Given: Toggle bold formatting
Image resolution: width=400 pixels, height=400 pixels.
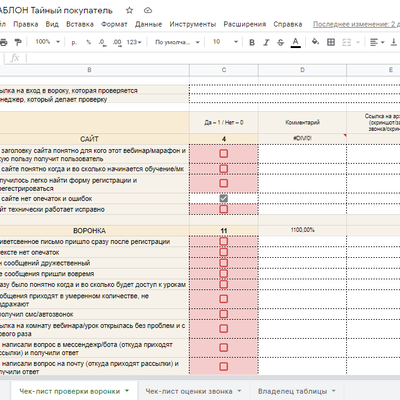Looking at the screenshot, I should [252, 42].
